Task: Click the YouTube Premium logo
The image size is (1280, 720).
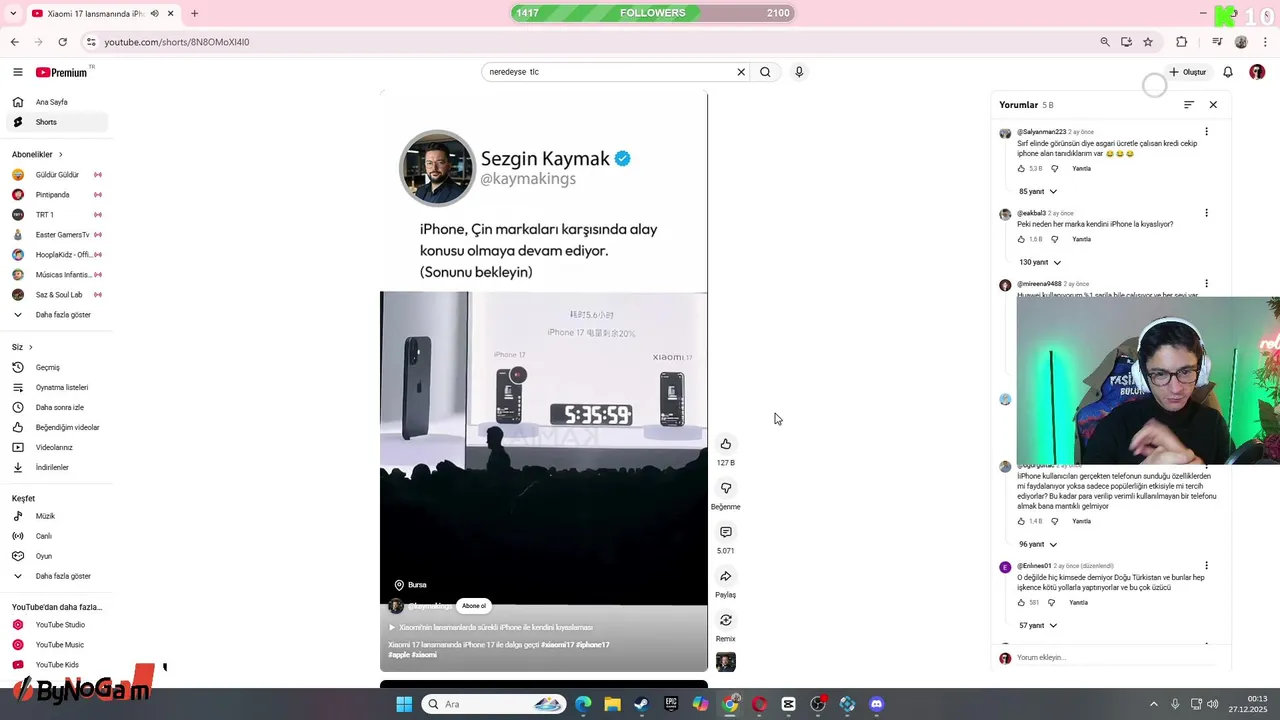Action: [x=63, y=72]
